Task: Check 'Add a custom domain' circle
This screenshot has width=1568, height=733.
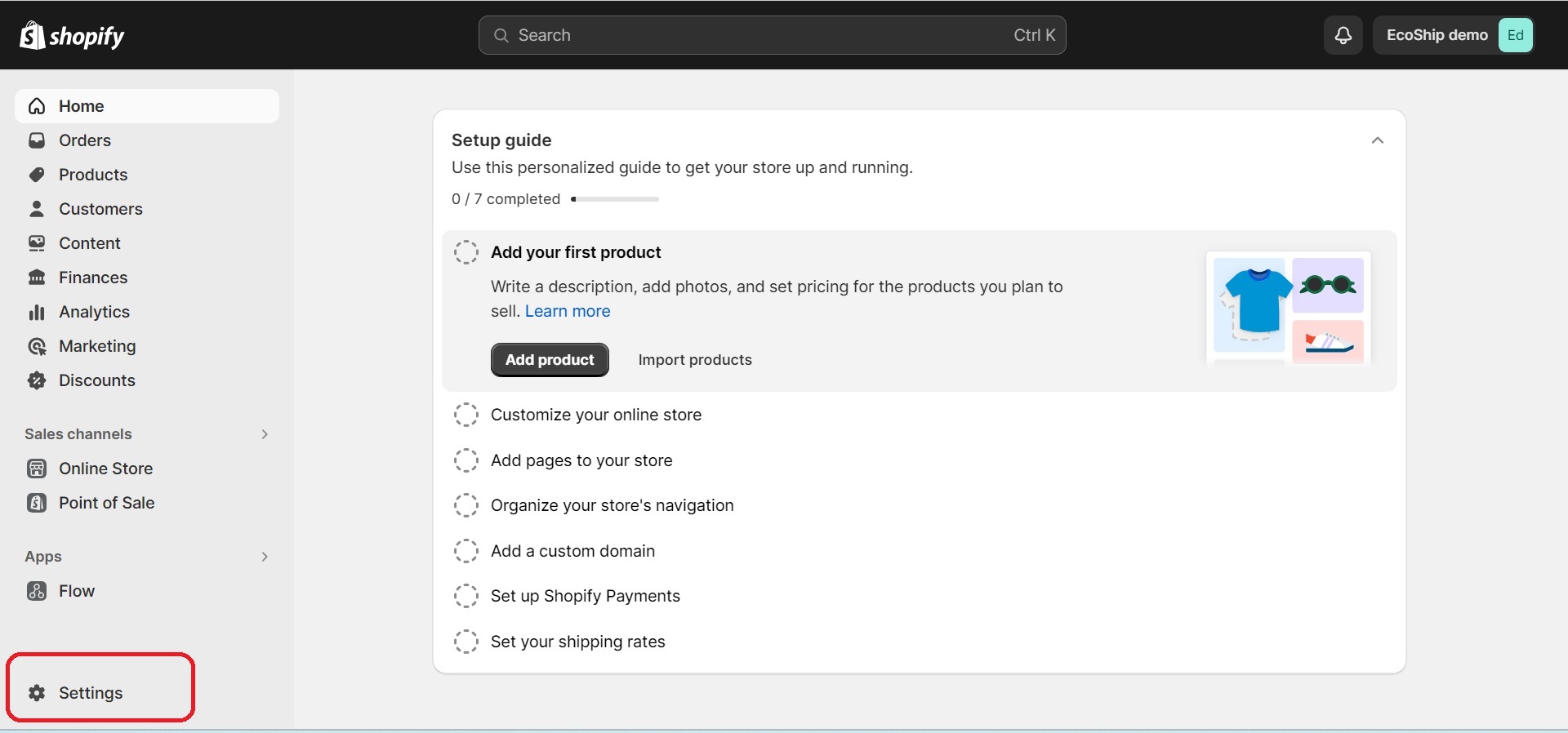Action: click(x=466, y=551)
